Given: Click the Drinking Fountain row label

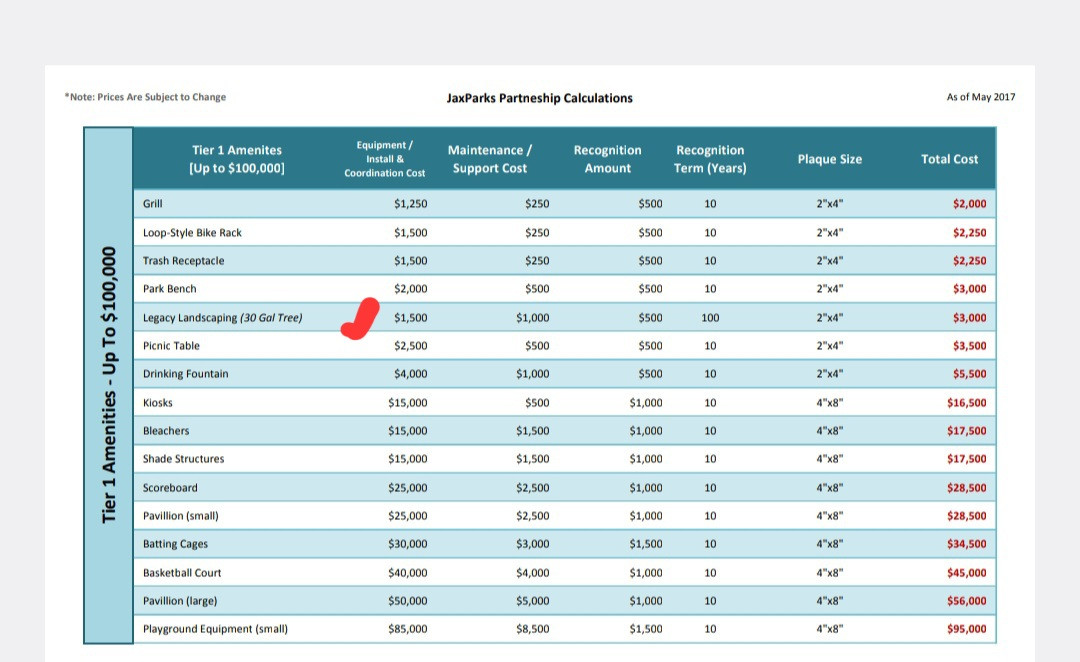Looking at the screenshot, I should [185, 374].
